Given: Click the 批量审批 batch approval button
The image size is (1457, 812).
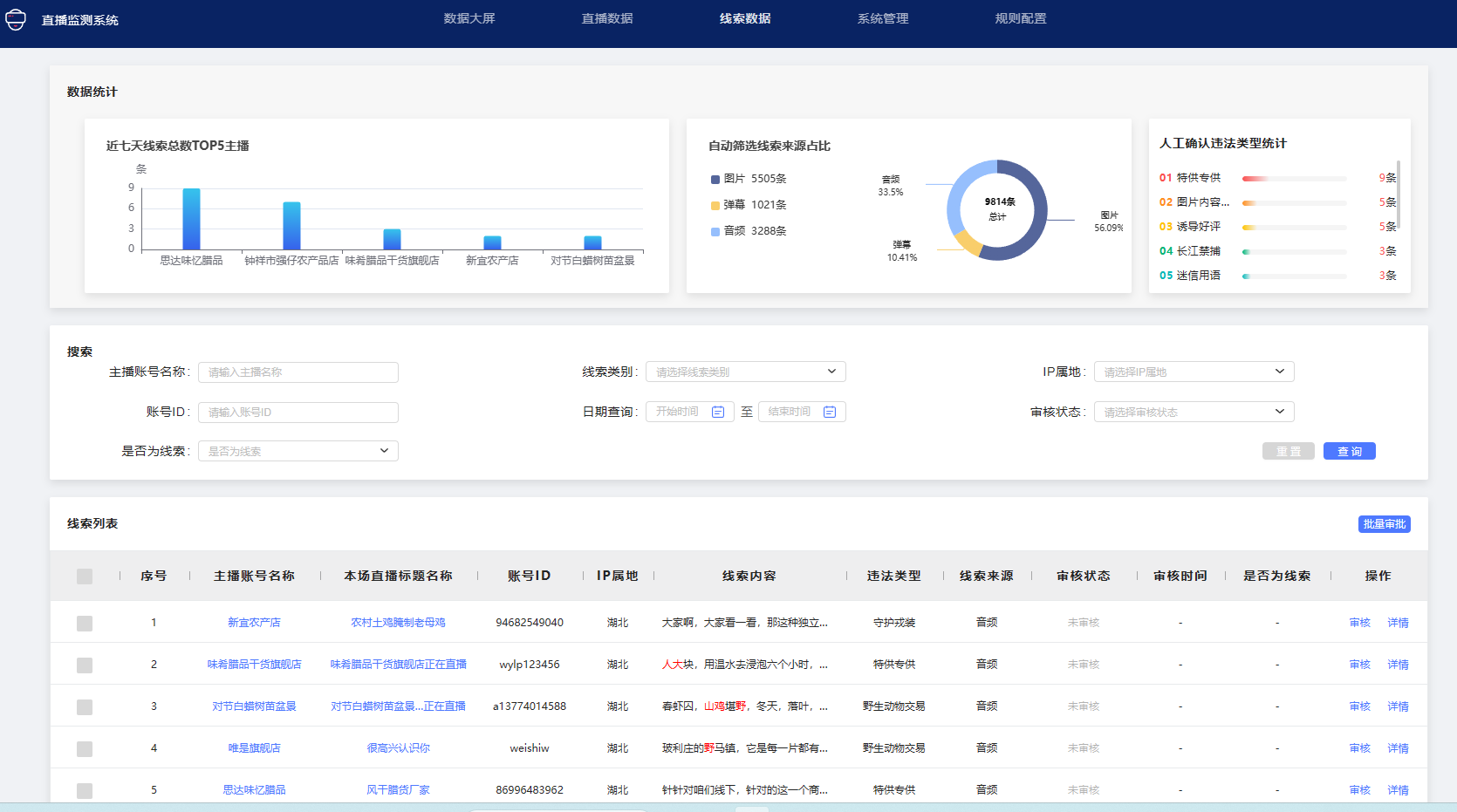Looking at the screenshot, I should tap(1385, 524).
